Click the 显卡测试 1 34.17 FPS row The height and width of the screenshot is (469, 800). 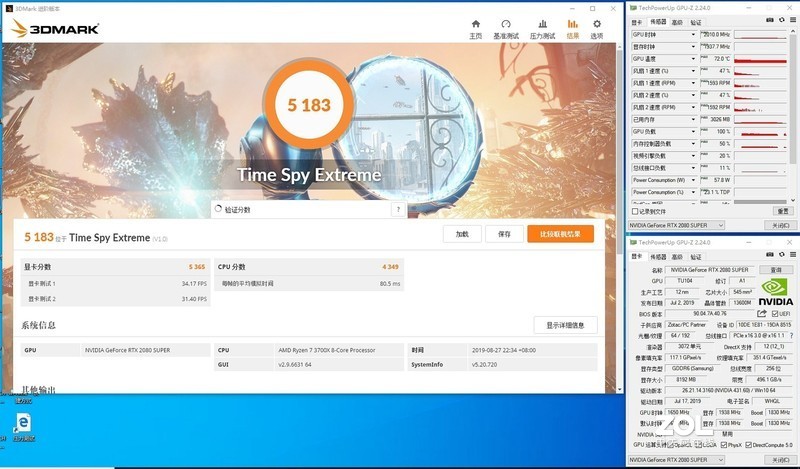[x=115, y=284]
